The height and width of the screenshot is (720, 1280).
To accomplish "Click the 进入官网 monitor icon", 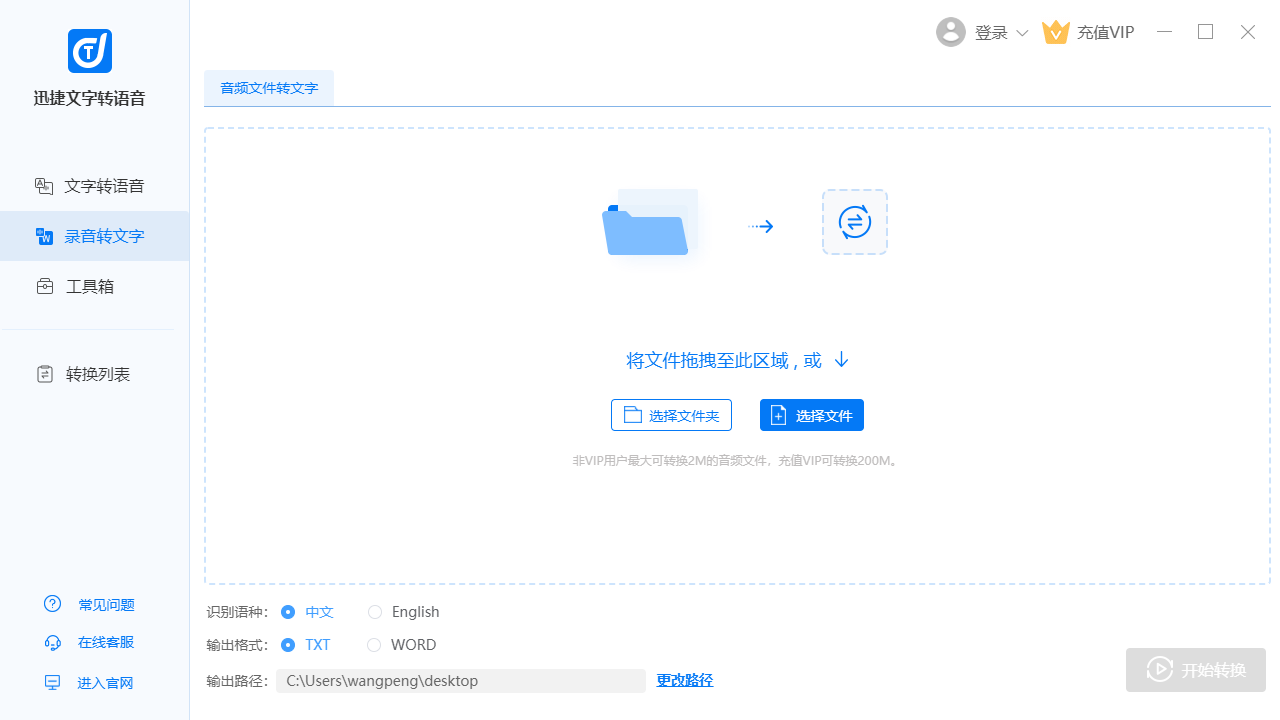I will [53, 682].
